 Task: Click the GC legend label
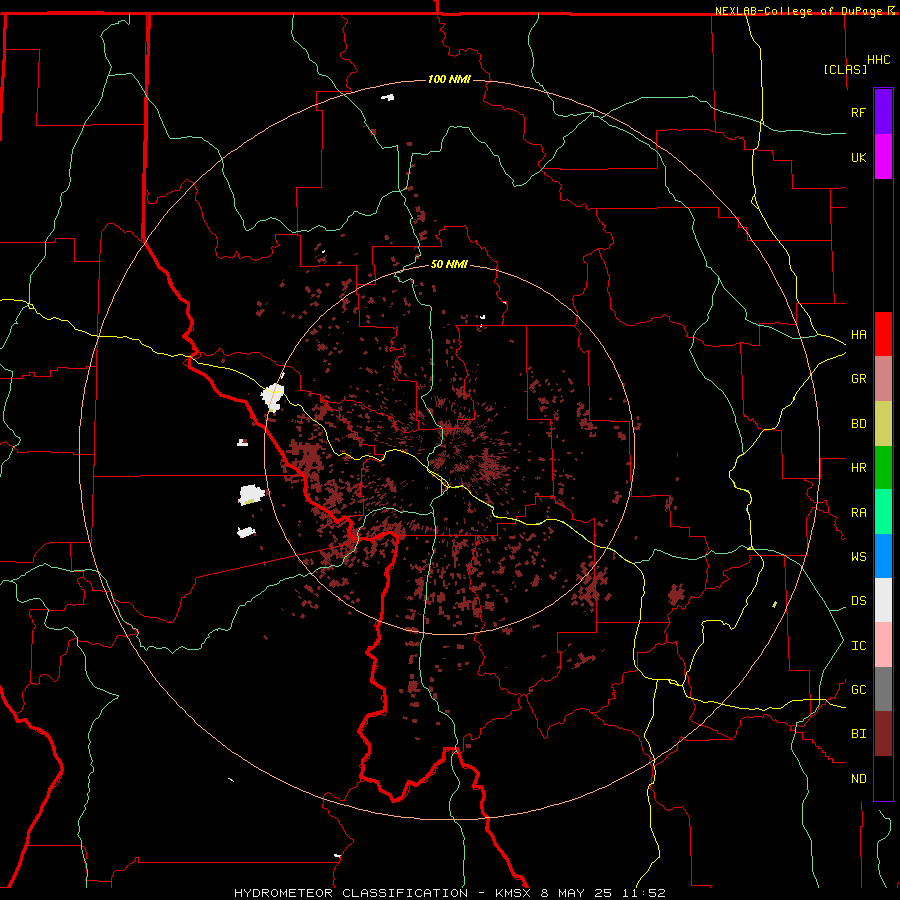click(x=858, y=690)
